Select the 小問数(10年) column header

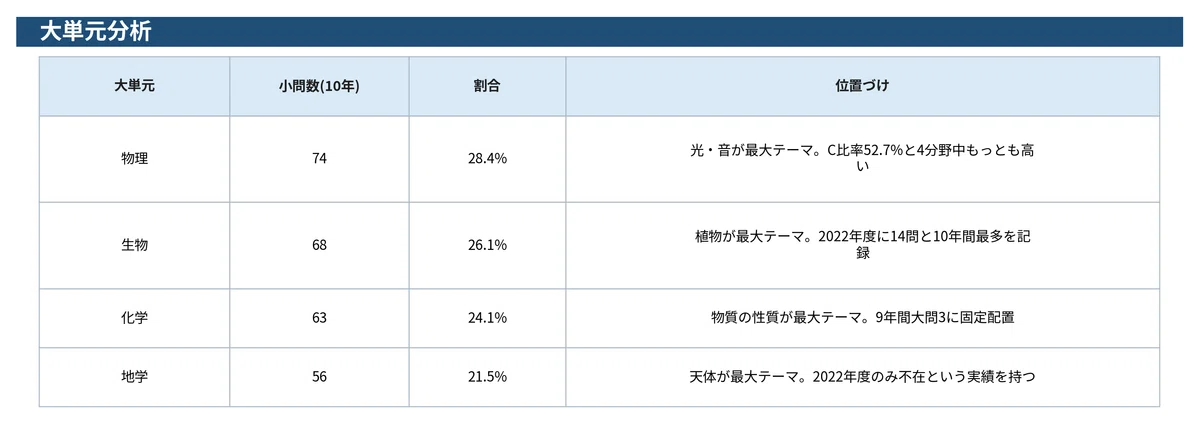coord(319,86)
